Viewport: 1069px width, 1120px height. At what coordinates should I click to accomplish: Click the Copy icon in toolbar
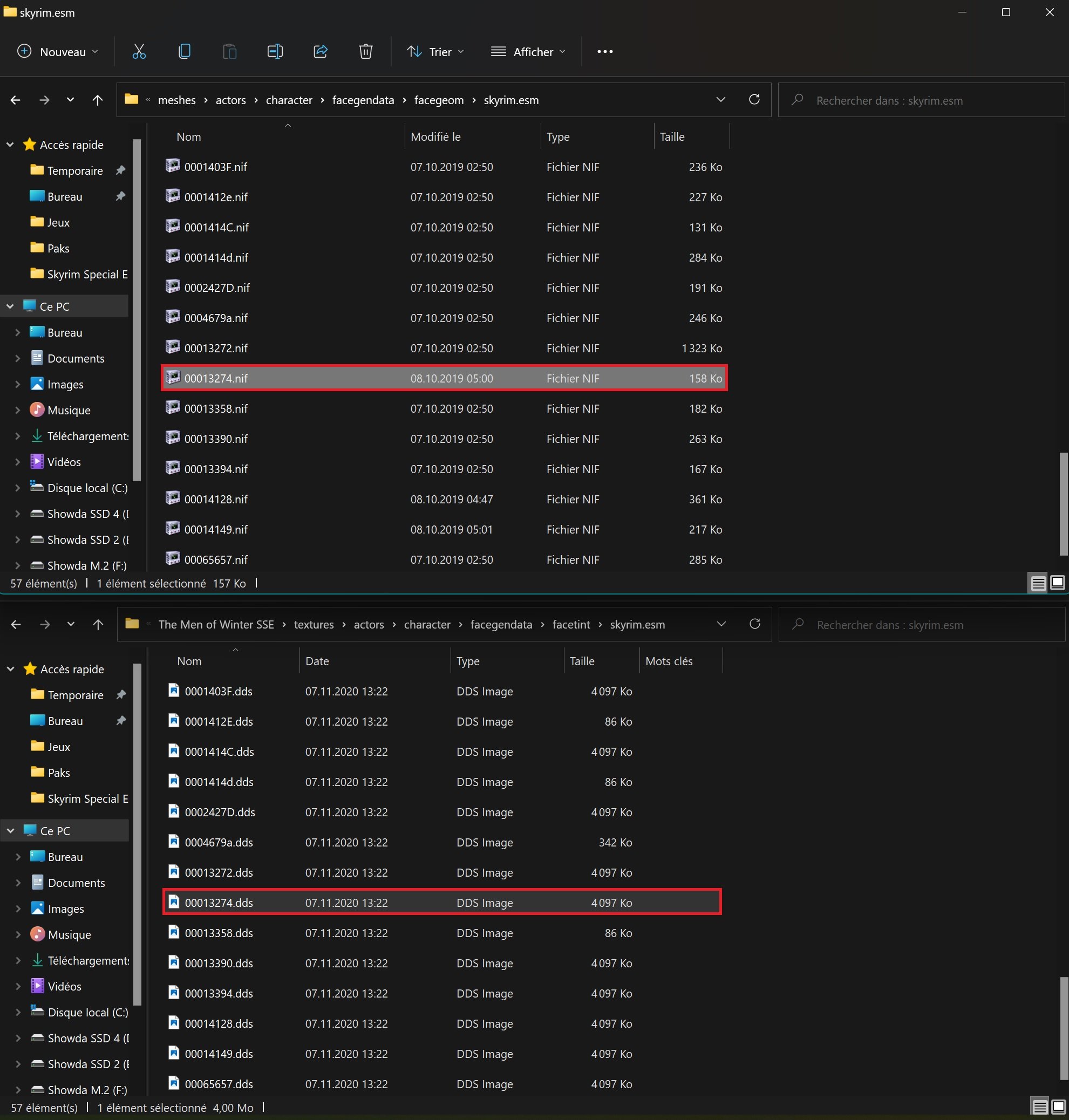click(x=184, y=52)
